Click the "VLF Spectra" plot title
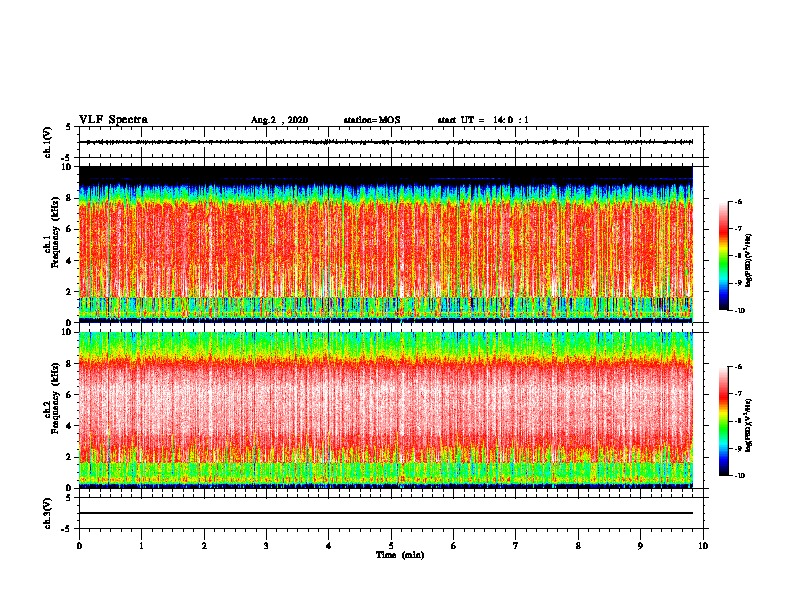The height and width of the screenshot is (612, 792). coord(113,120)
